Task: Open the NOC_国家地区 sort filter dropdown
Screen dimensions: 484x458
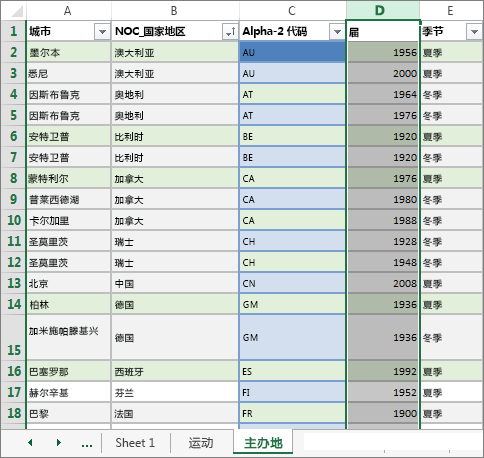Action: [x=230, y=32]
